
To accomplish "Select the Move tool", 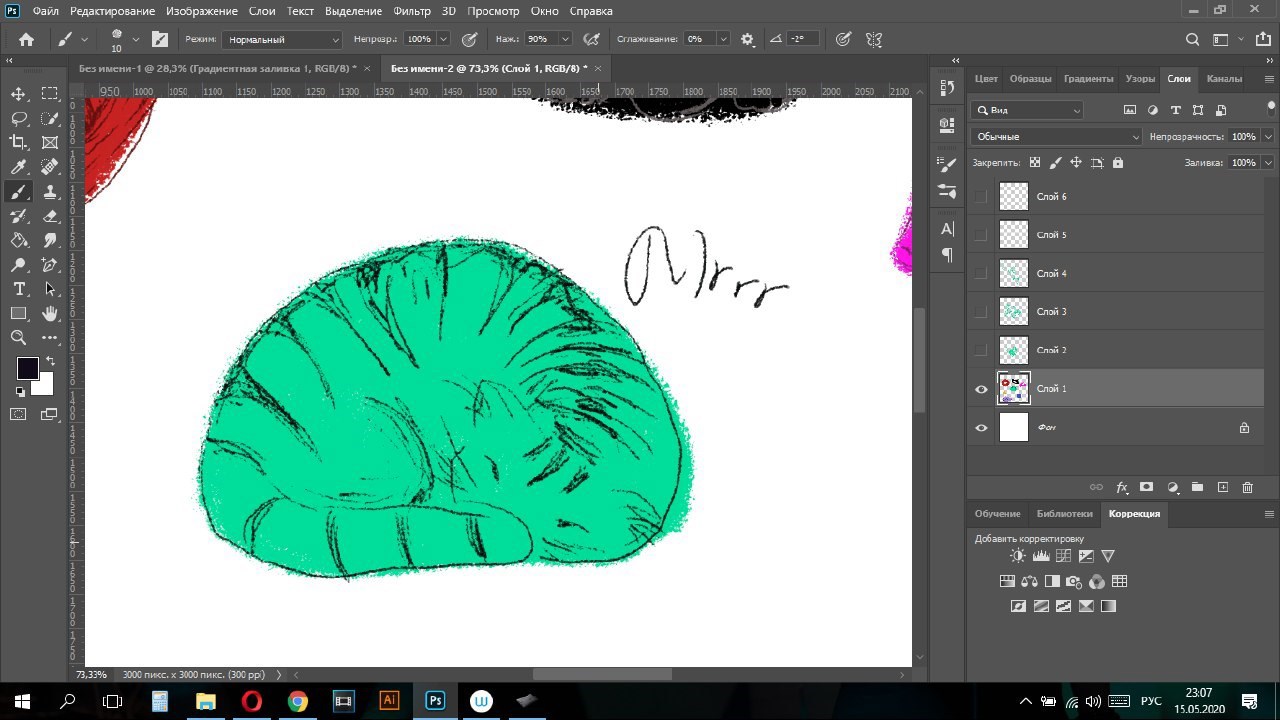I will pos(19,94).
